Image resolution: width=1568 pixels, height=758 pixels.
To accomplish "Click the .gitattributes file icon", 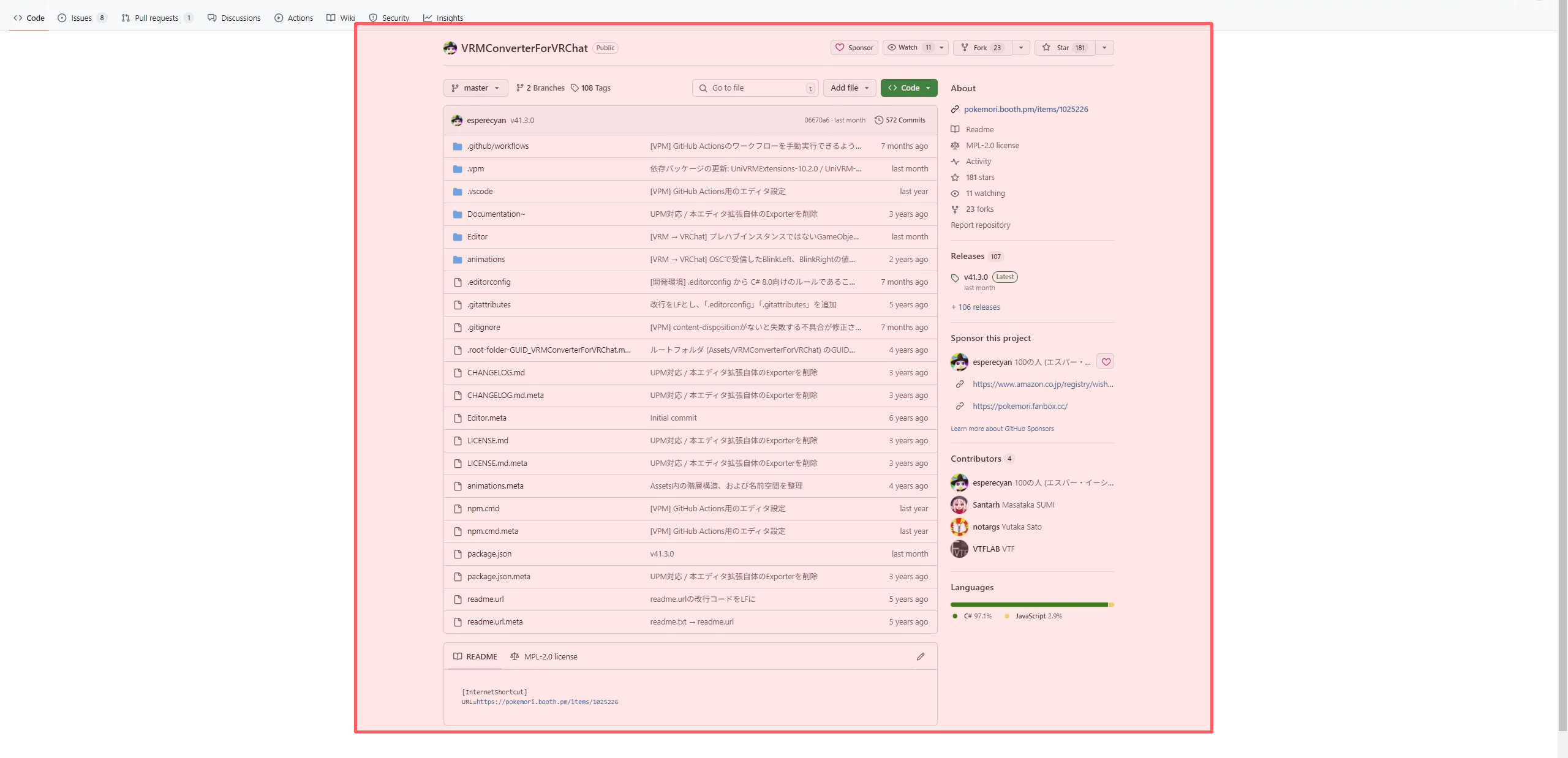I will (x=458, y=305).
